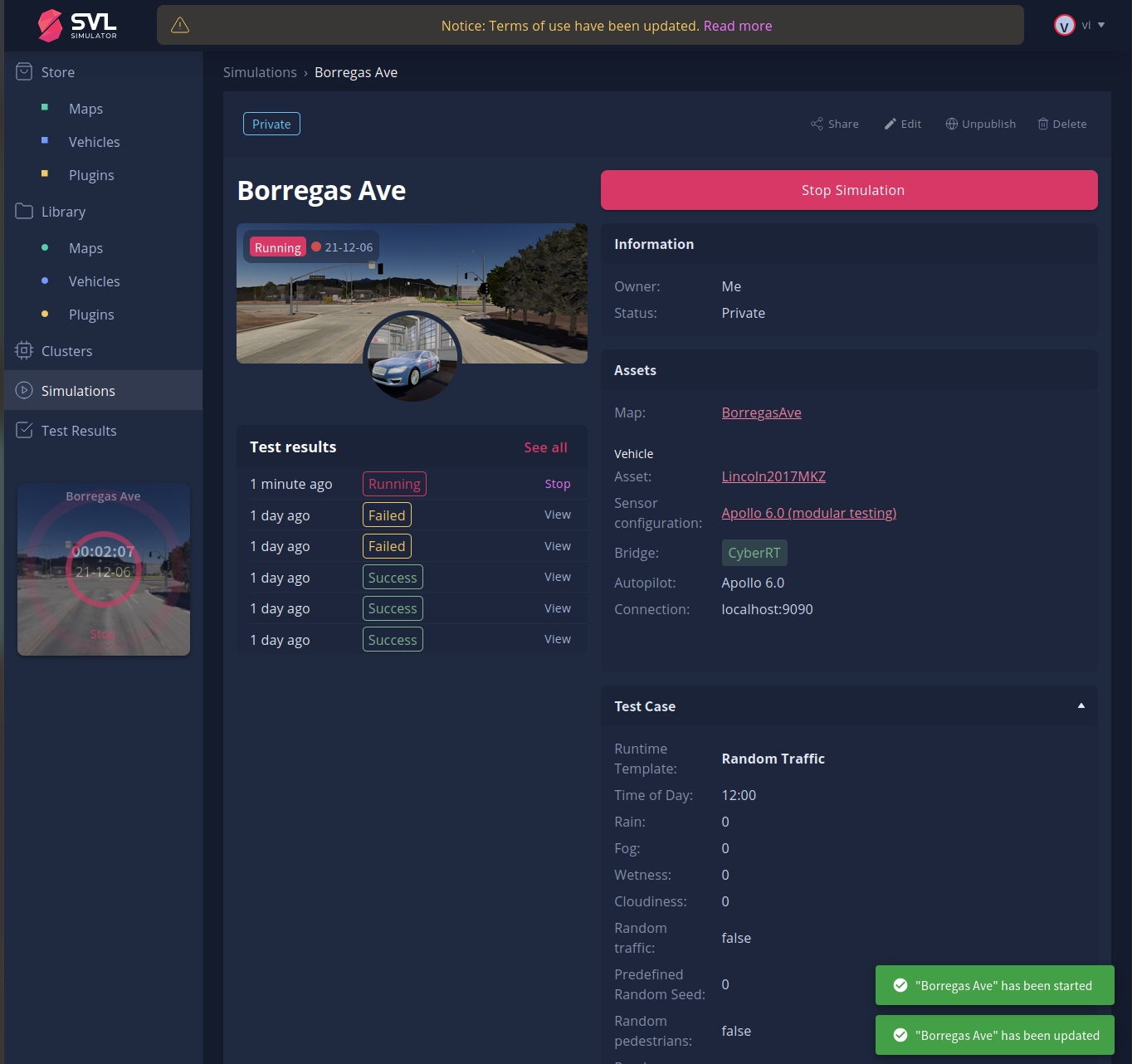Open Store Vehicles in sidebar
Viewport: 1132px width, 1064px height.
pyautogui.click(x=94, y=142)
